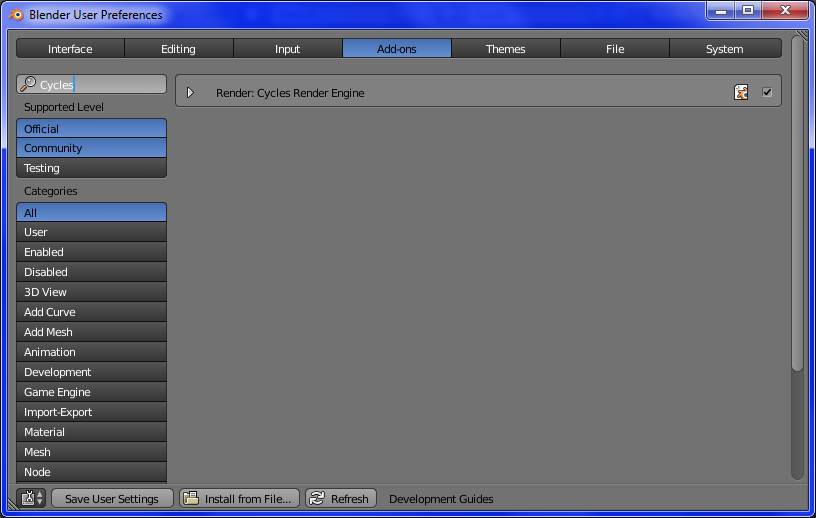
Task: Disable the Cycles Render Engine checkbox
Action: [767, 92]
